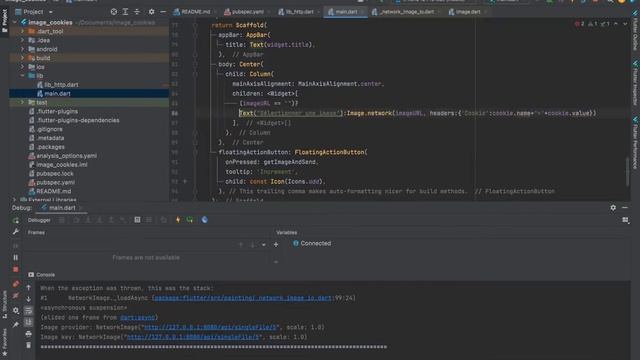Print console output icon
The height and width of the screenshot is (360, 640).
[28, 334]
